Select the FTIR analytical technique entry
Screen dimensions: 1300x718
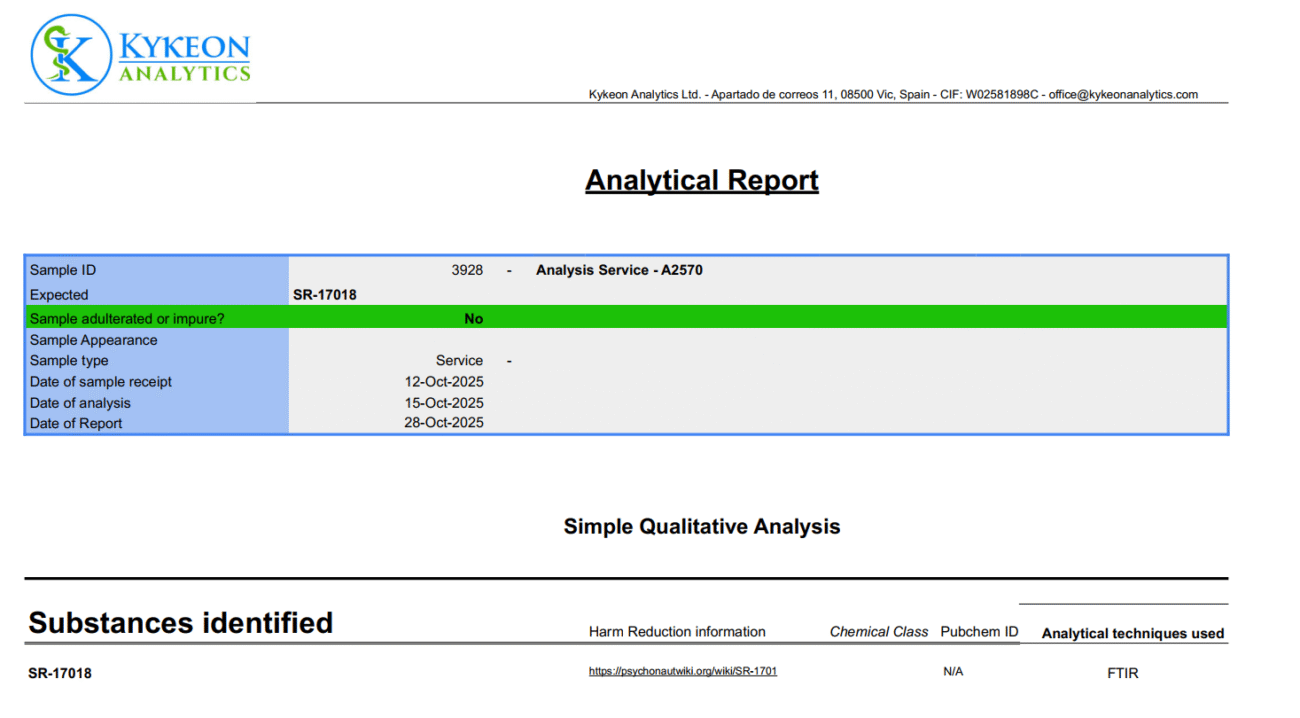coord(1122,673)
